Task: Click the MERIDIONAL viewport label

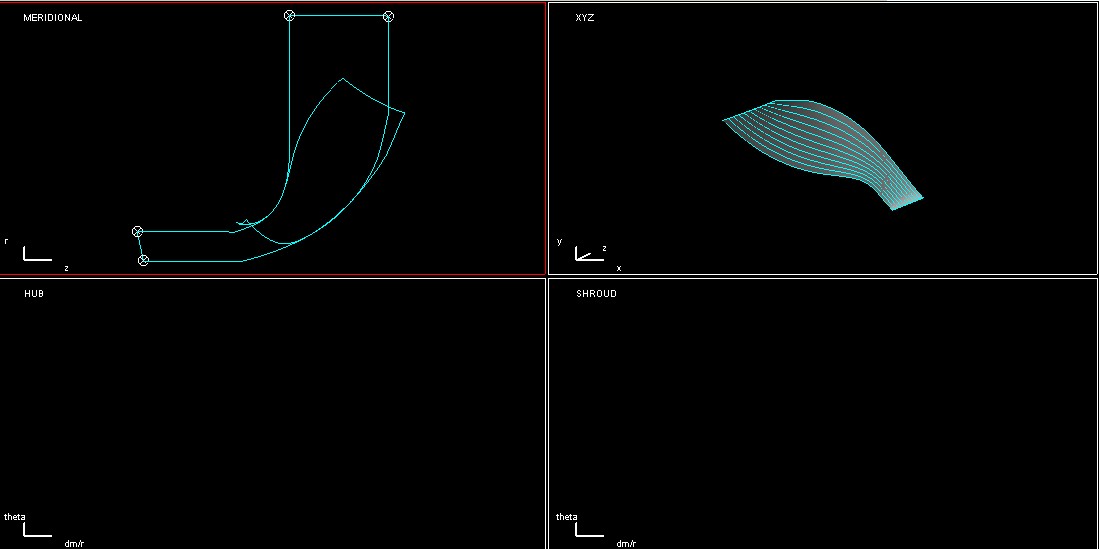Action: tap(53, 18)
